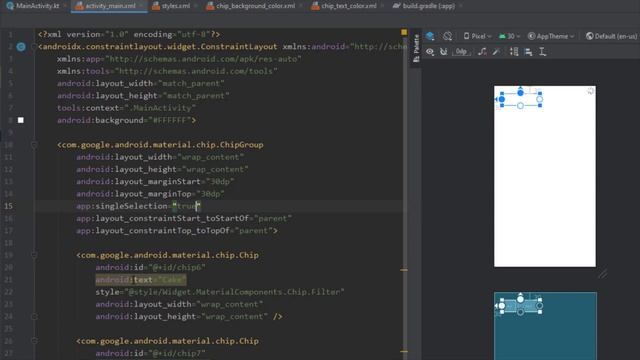Select left constraint handle of ChipGroup in design
Screen dimensions: 640x360
pos(502,99)
